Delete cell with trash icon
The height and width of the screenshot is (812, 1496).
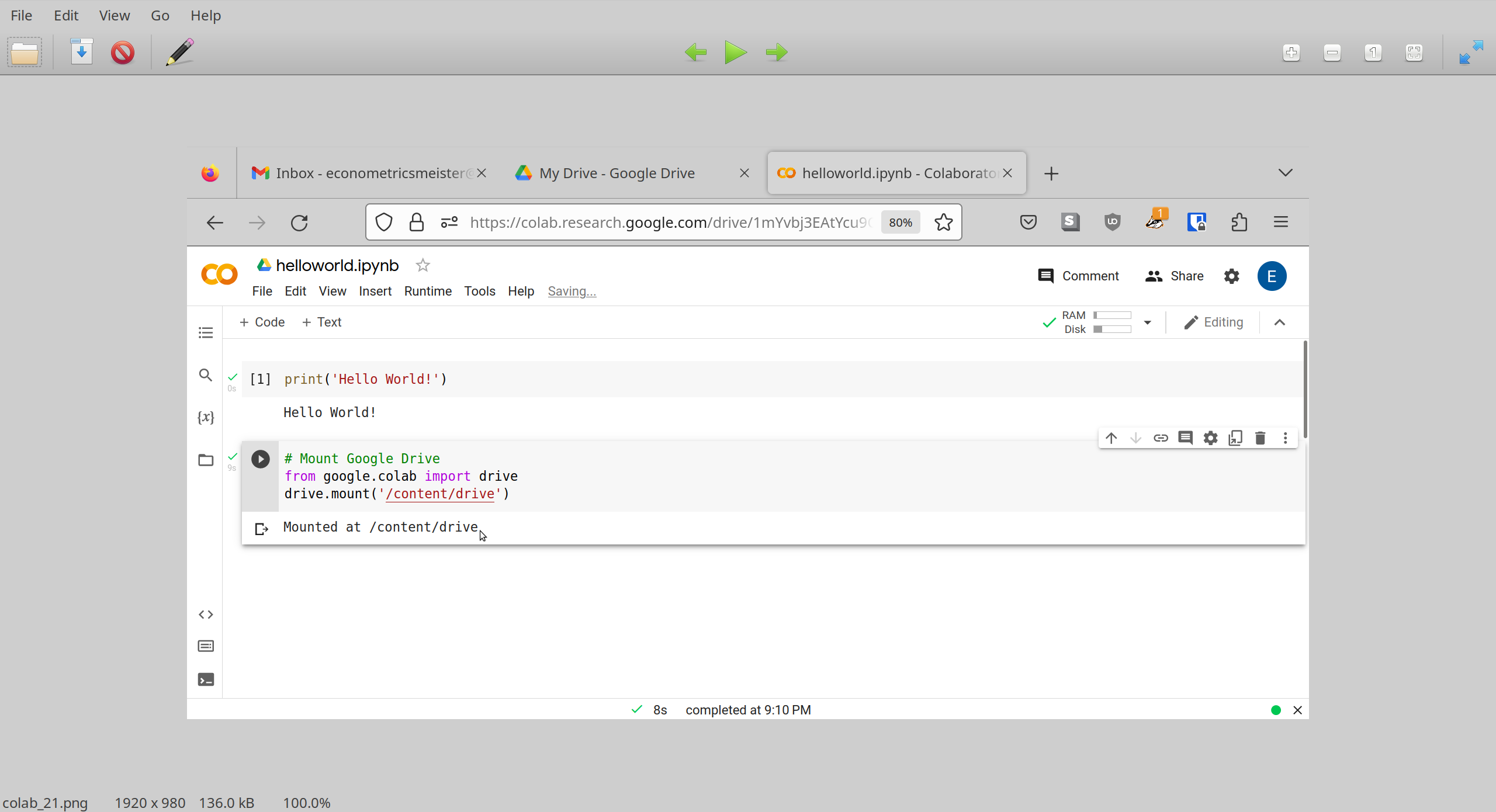pos(1260,438)
